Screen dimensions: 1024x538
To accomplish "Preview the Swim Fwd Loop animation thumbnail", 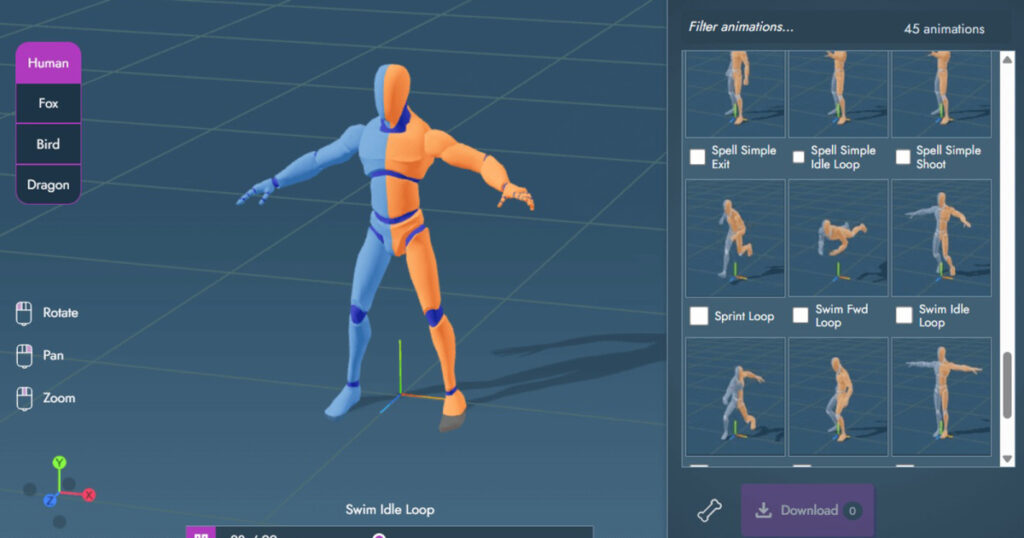I will pos(838,238).
